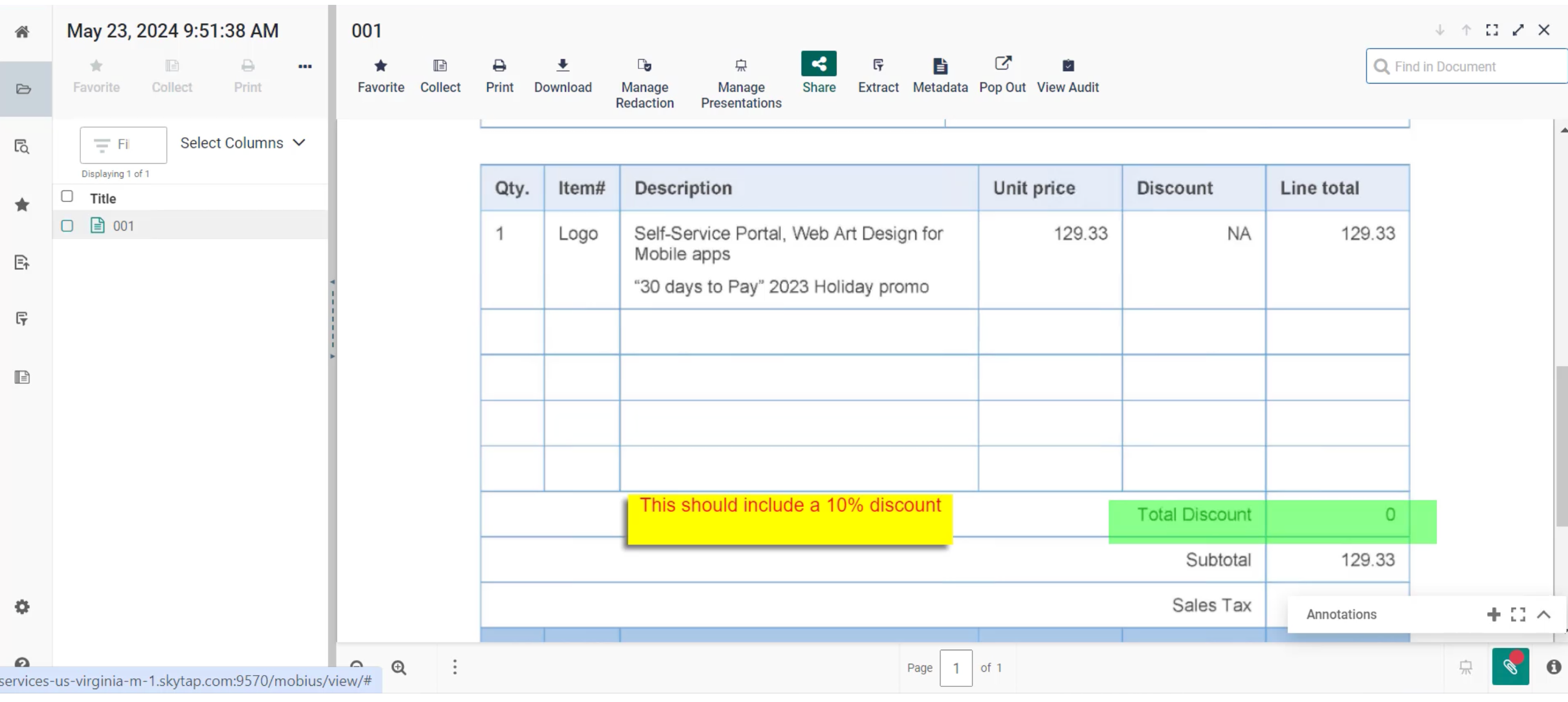Check the box next to 001
Screen dimensions: 1568x702
tap(67, 226)
